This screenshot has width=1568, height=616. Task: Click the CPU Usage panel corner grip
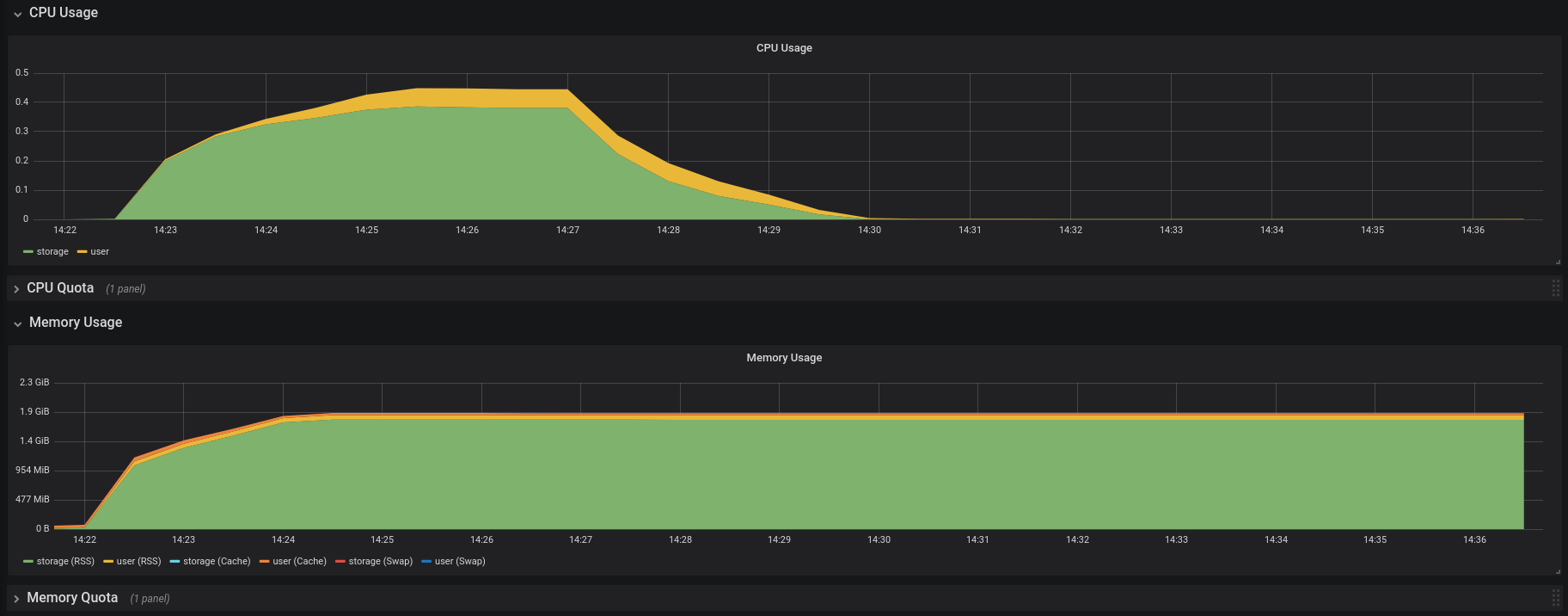point(1558,262)
